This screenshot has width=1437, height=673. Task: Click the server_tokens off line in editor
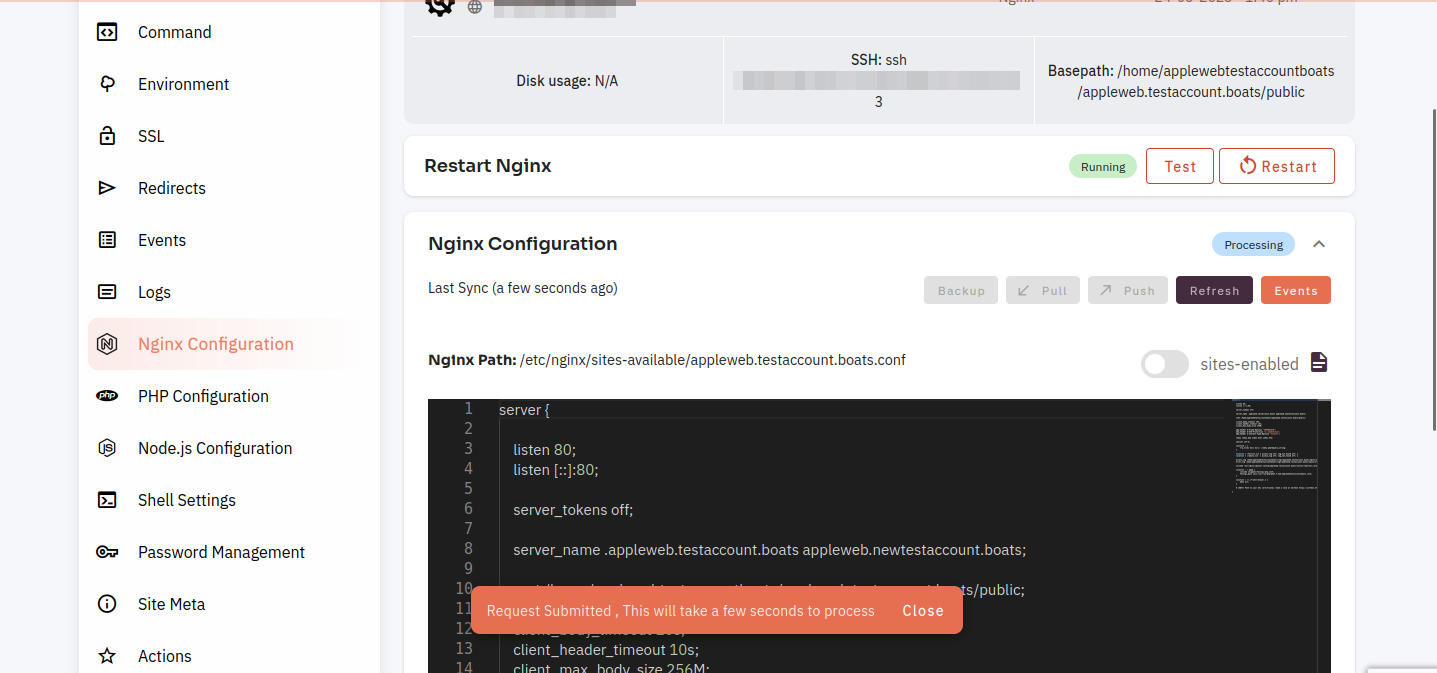(573, 510)
